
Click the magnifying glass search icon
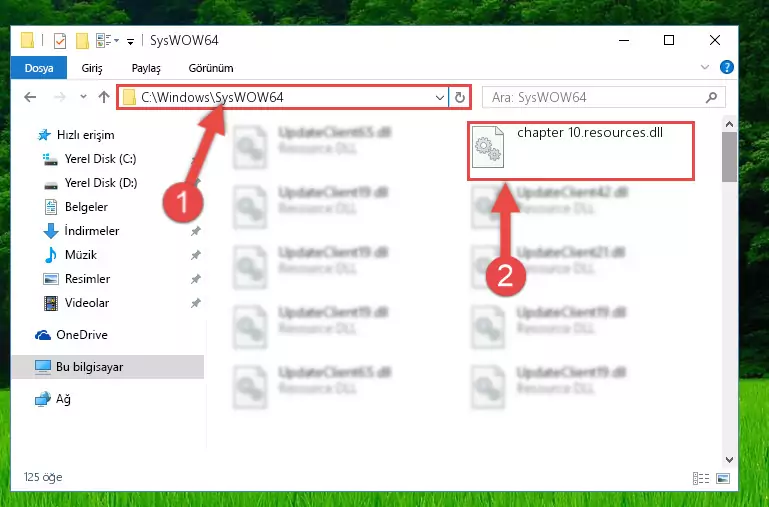tap(711, 98)
